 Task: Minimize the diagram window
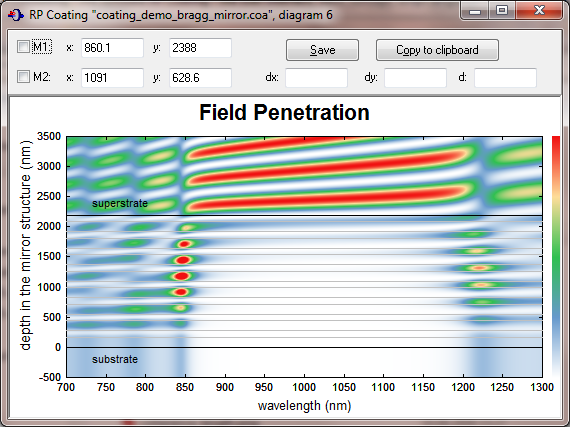point(475,10)
